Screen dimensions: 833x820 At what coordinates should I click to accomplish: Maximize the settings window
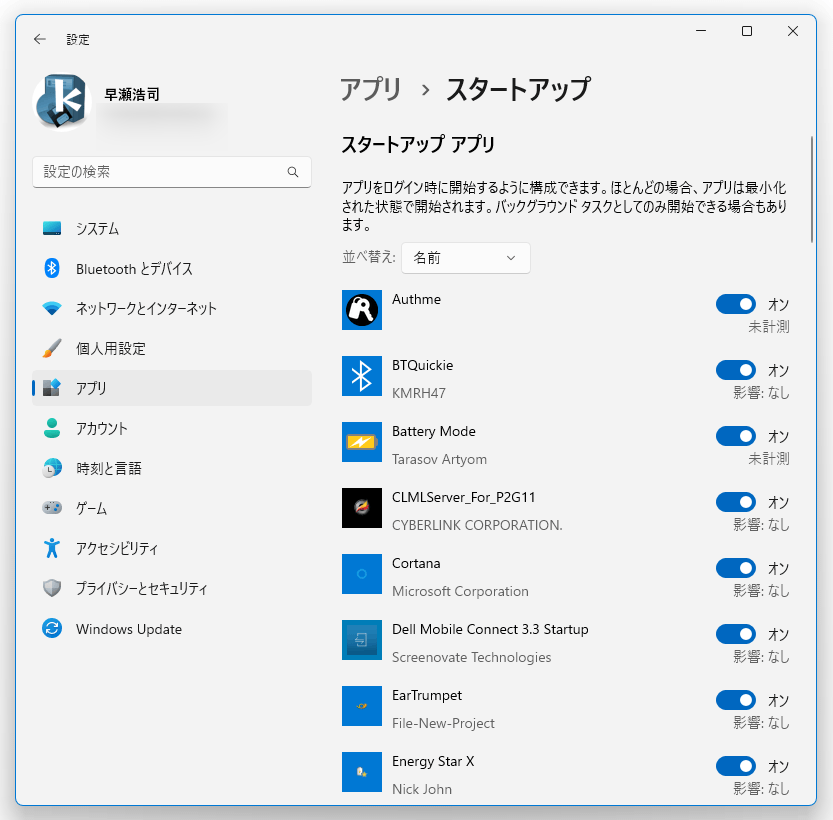(746, 31)
